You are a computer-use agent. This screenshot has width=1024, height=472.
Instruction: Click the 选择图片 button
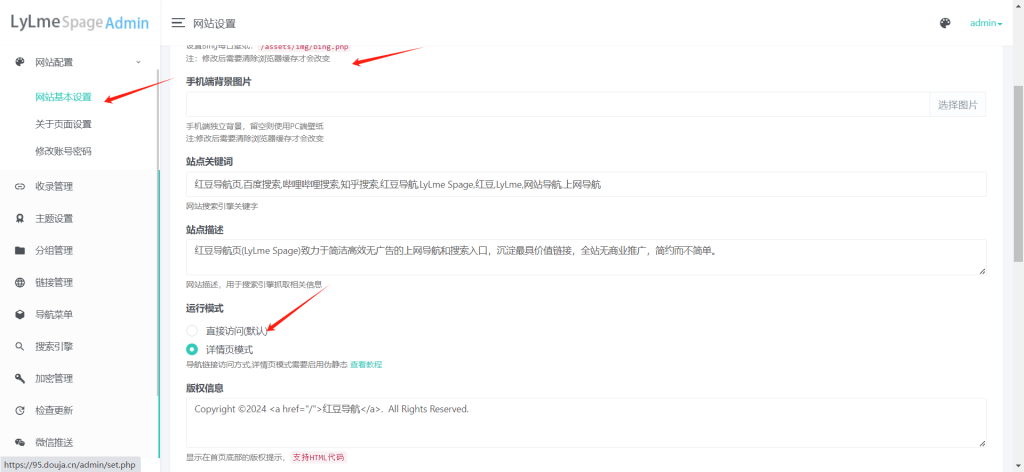point(957,104)
